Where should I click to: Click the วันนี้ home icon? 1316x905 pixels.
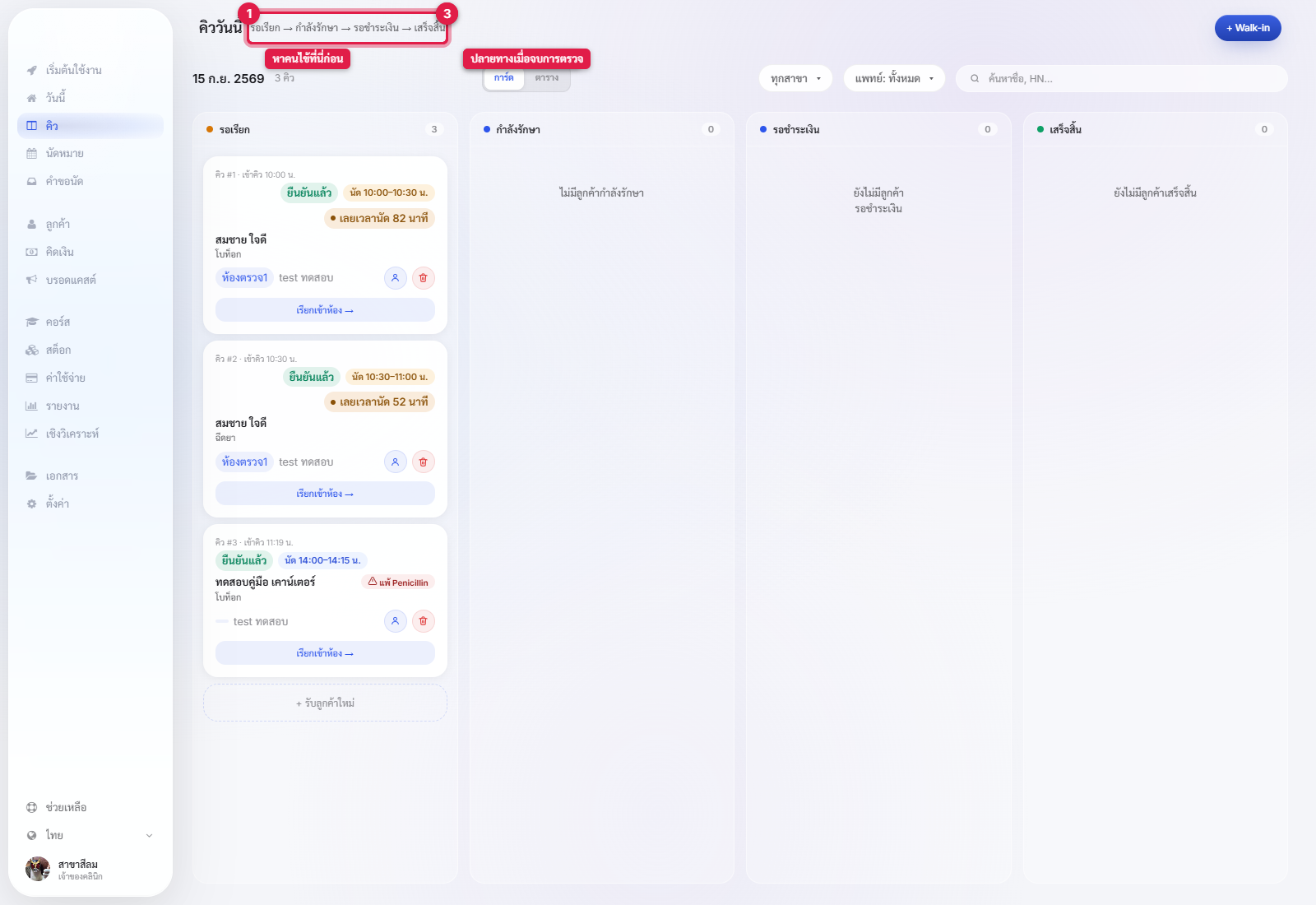(x=31, y=98)
